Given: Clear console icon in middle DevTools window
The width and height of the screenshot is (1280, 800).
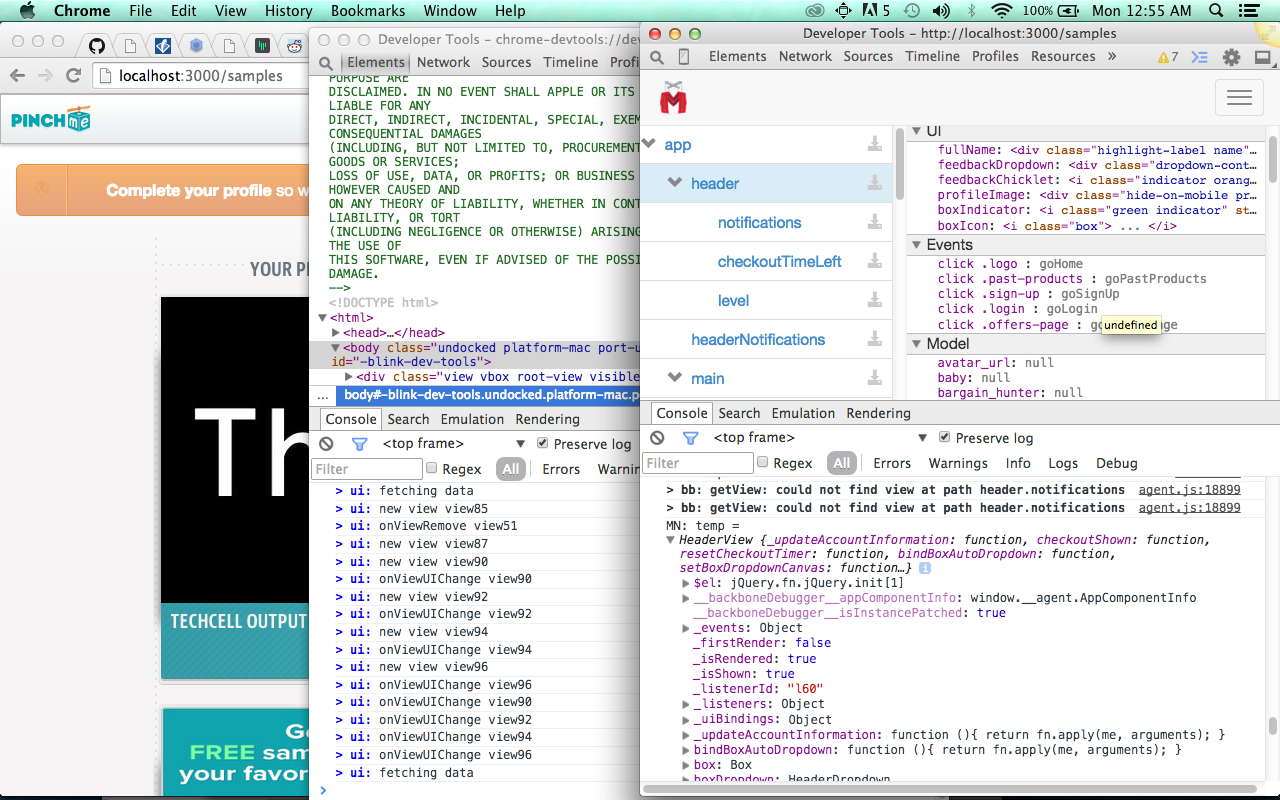Looking at the screenshot, I should pos(326,444).
